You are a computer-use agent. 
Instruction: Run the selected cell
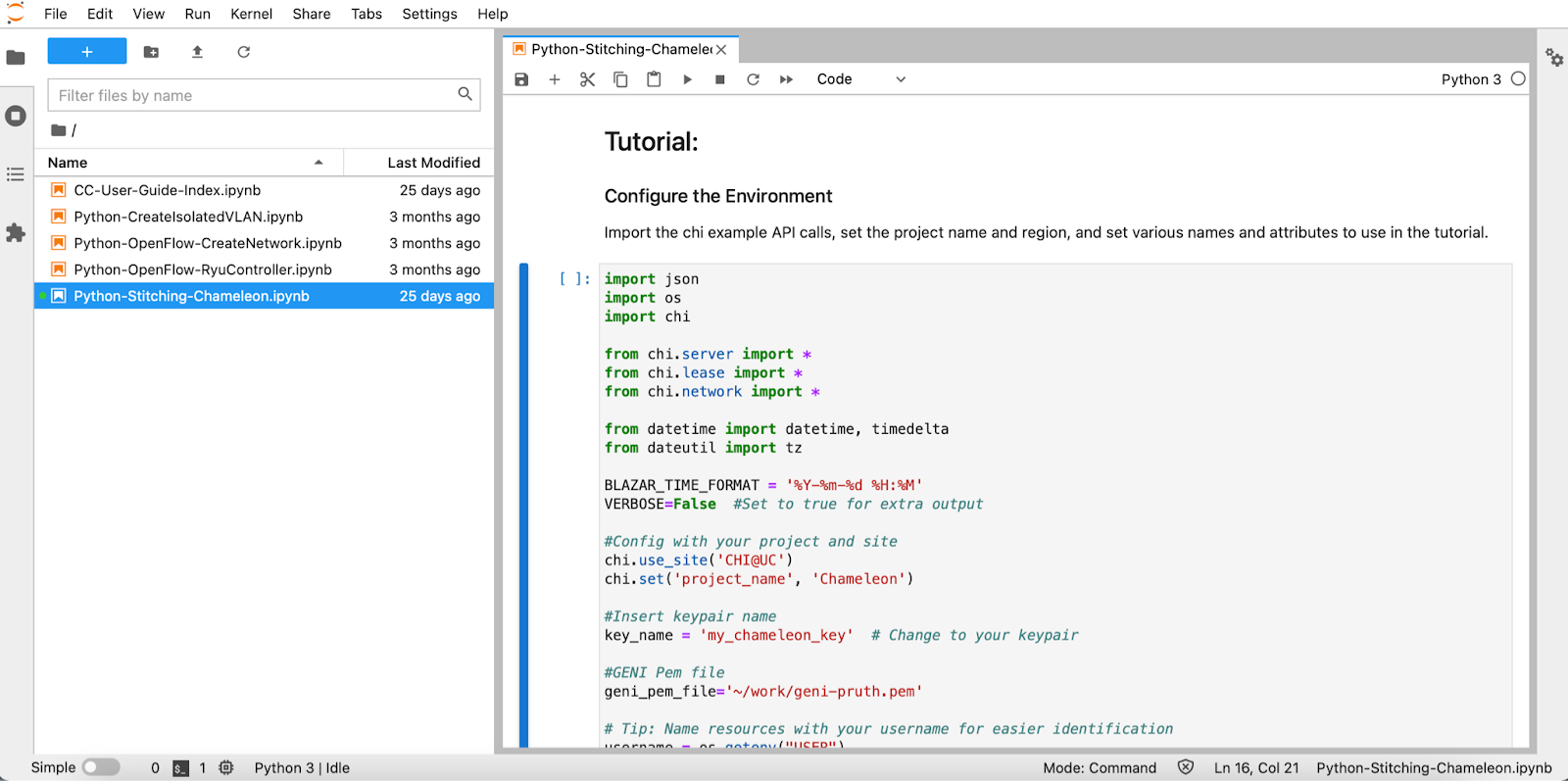point(687,79)
